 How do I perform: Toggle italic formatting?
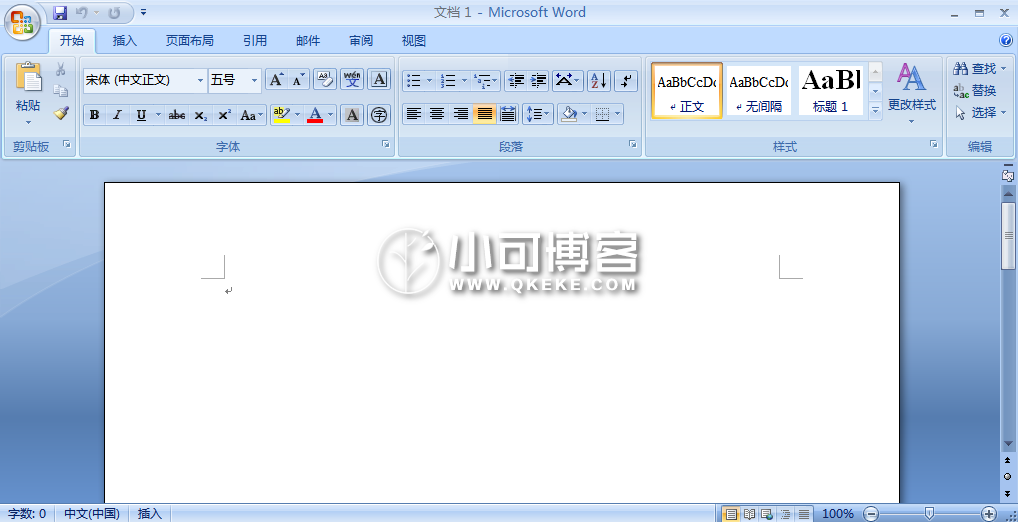click(x=118, y=115)
